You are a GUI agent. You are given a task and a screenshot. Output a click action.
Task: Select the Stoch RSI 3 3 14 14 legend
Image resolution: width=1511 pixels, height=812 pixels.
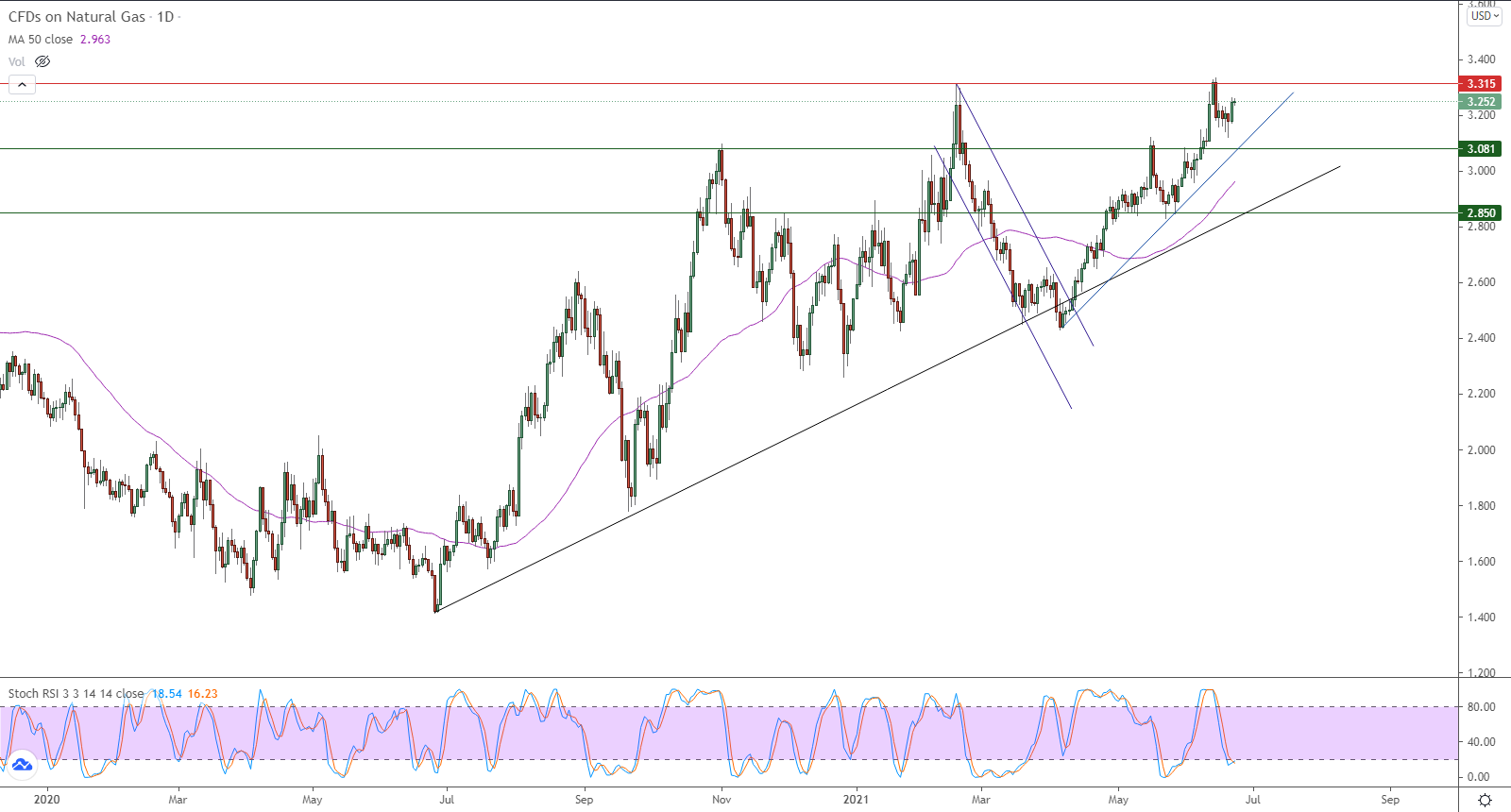(x=76, y=694)
